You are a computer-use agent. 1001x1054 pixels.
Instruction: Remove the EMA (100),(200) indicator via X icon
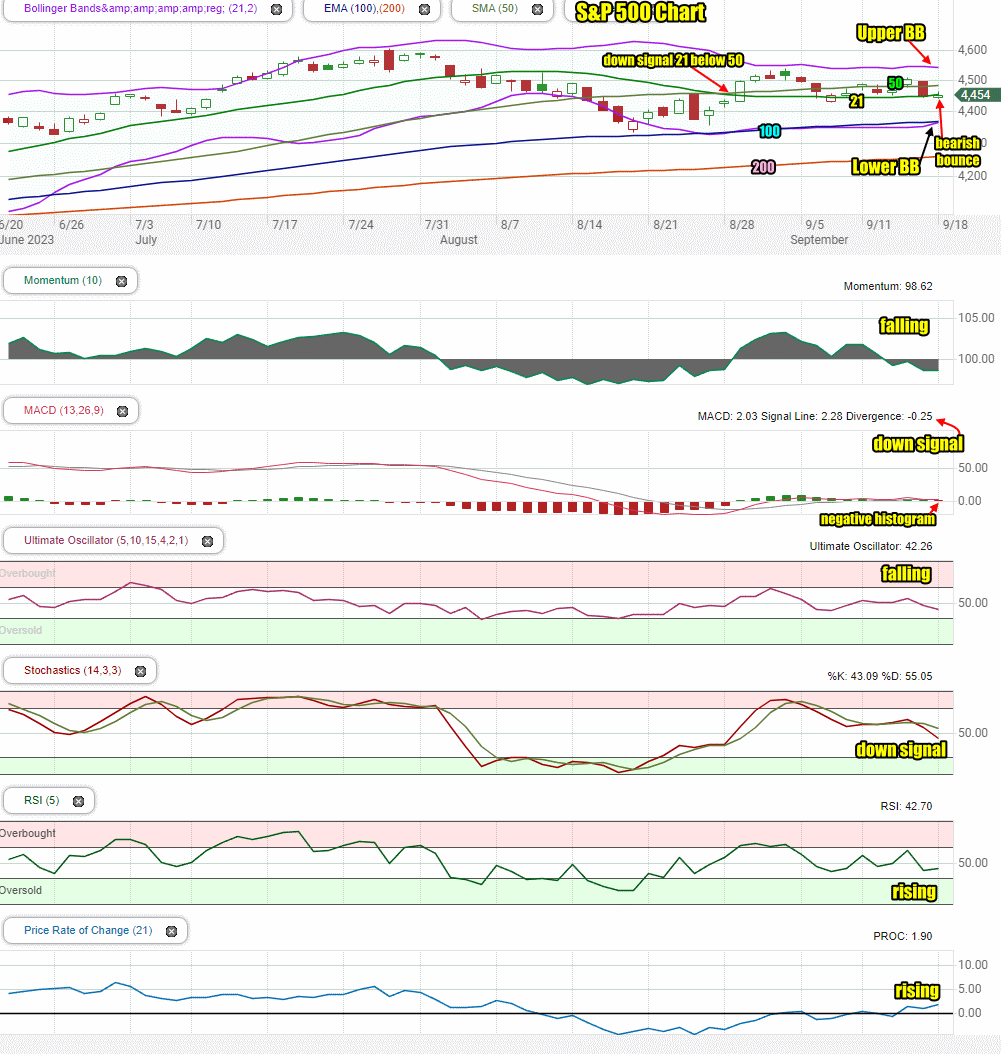pos(424,9)
